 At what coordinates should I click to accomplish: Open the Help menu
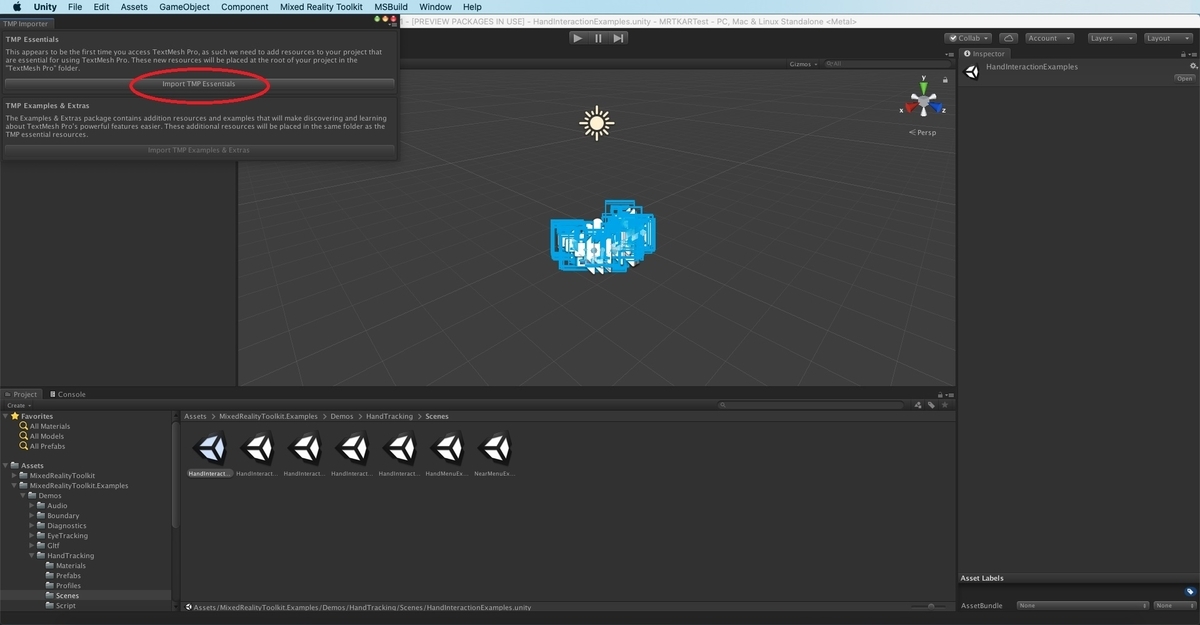pos(472,7)
